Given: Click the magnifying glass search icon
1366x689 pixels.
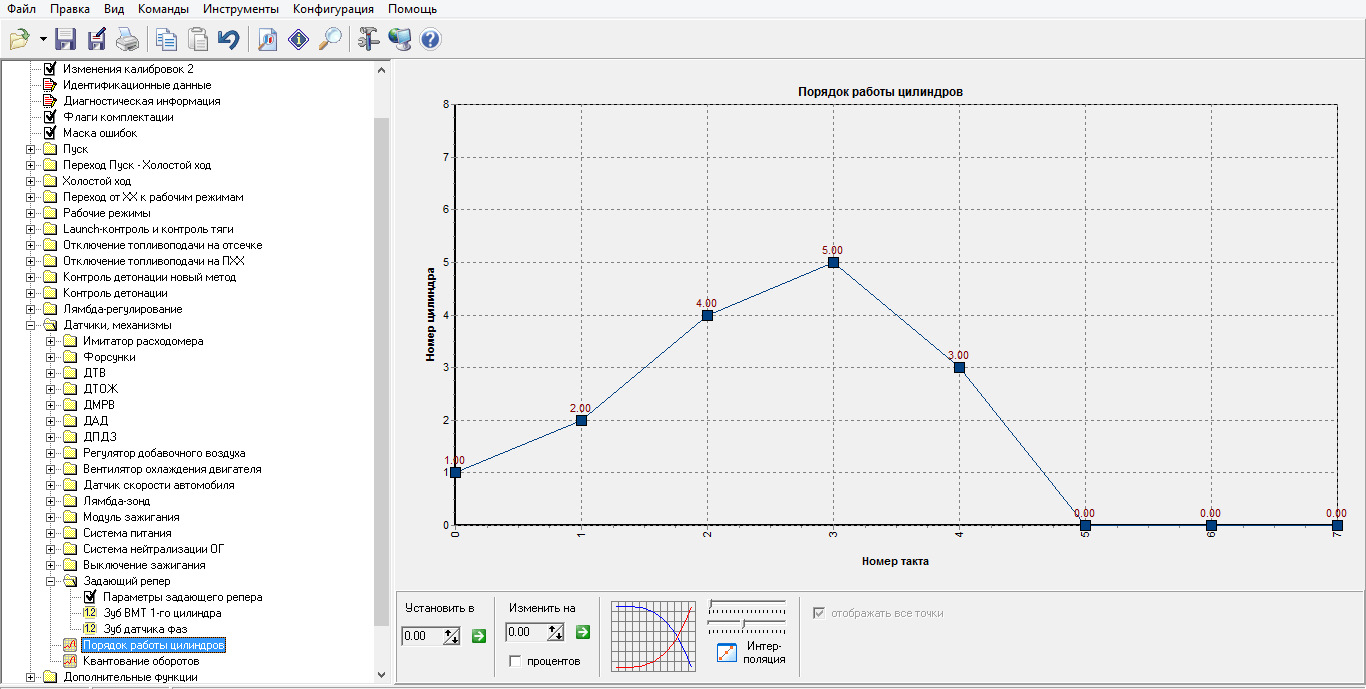Looking at the screenshot, I should coord(330,40).
